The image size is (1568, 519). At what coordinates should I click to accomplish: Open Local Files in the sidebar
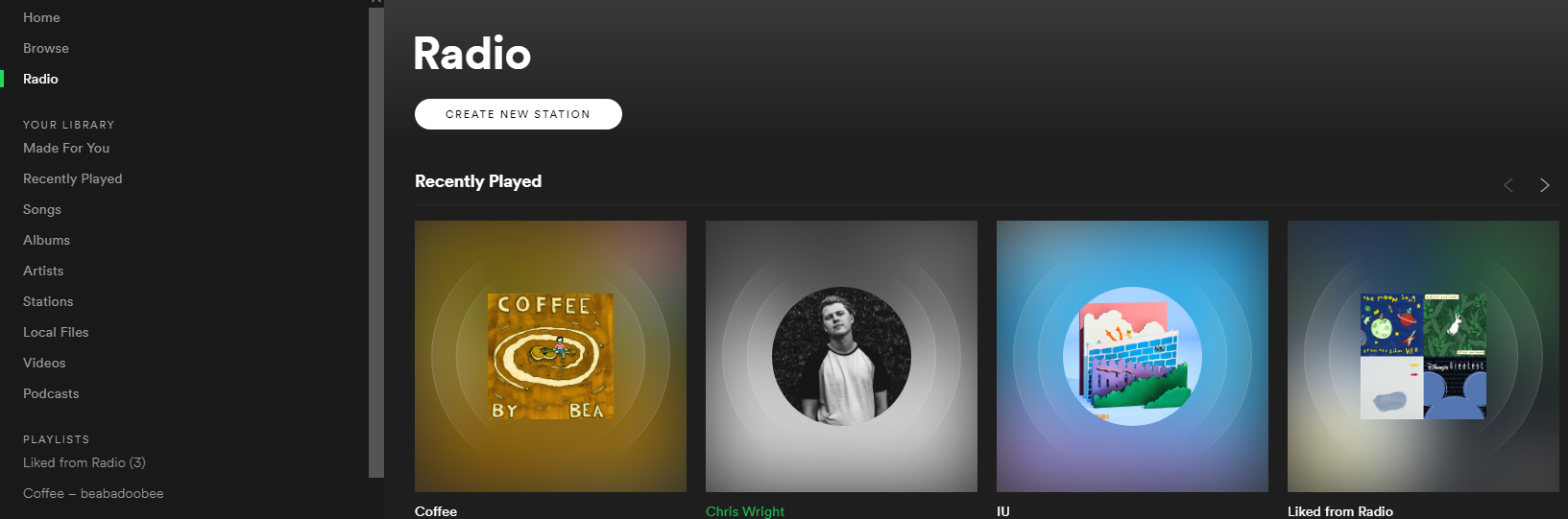point(56,332)
